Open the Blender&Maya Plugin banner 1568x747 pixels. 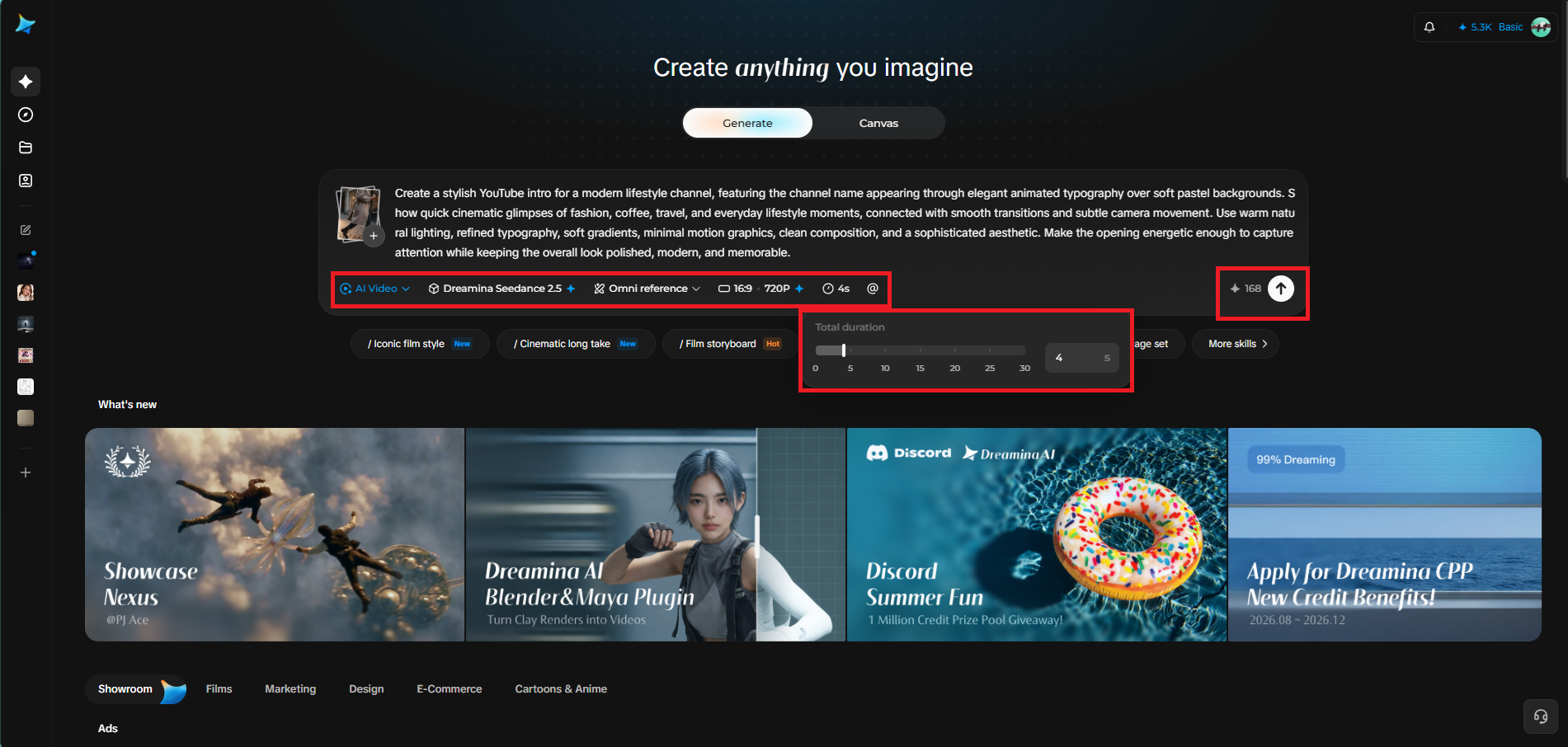pos(656,534)
